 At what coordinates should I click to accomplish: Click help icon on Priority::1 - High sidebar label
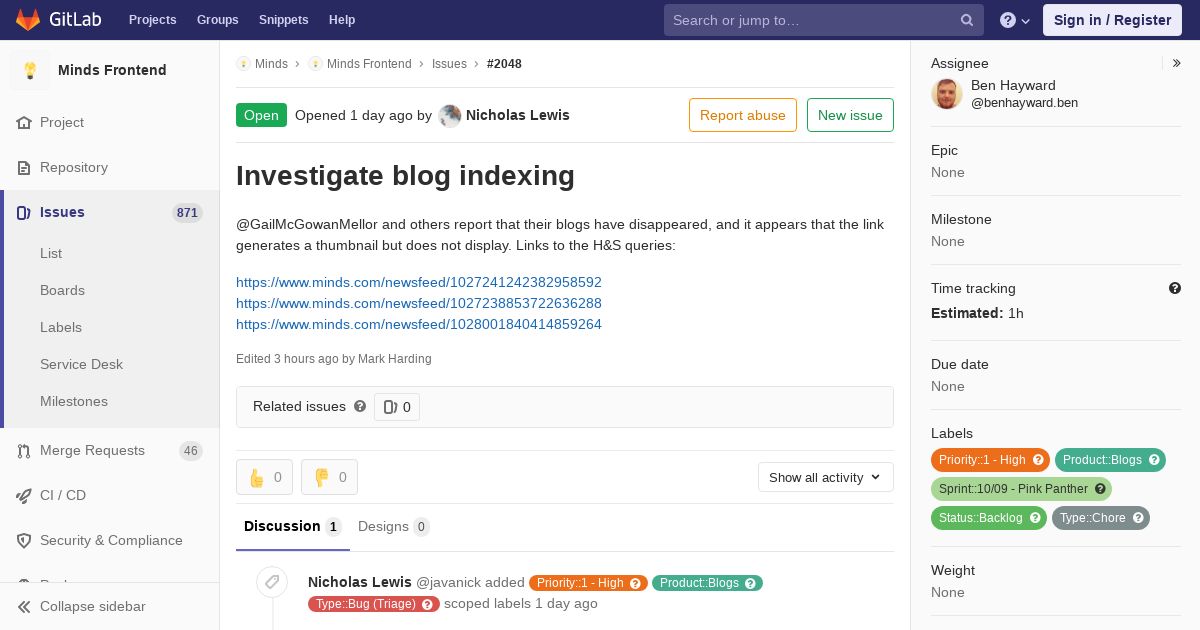(x=1038, y=460)
